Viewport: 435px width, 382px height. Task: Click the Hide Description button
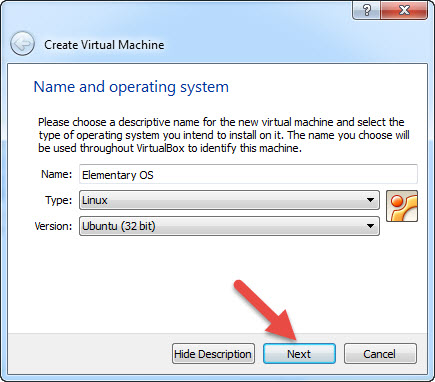pos(213,354)
